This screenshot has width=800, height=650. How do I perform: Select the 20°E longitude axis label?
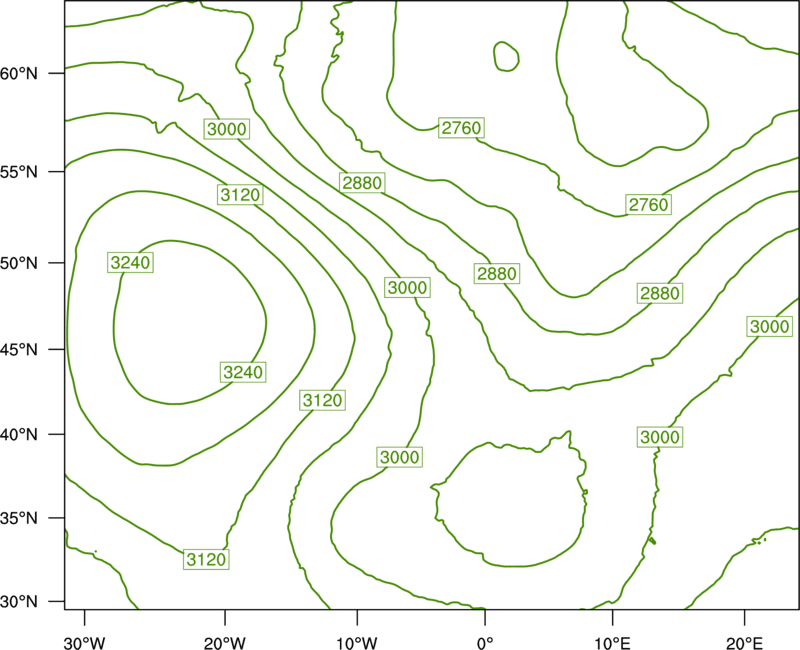click(x=744, y=643)
